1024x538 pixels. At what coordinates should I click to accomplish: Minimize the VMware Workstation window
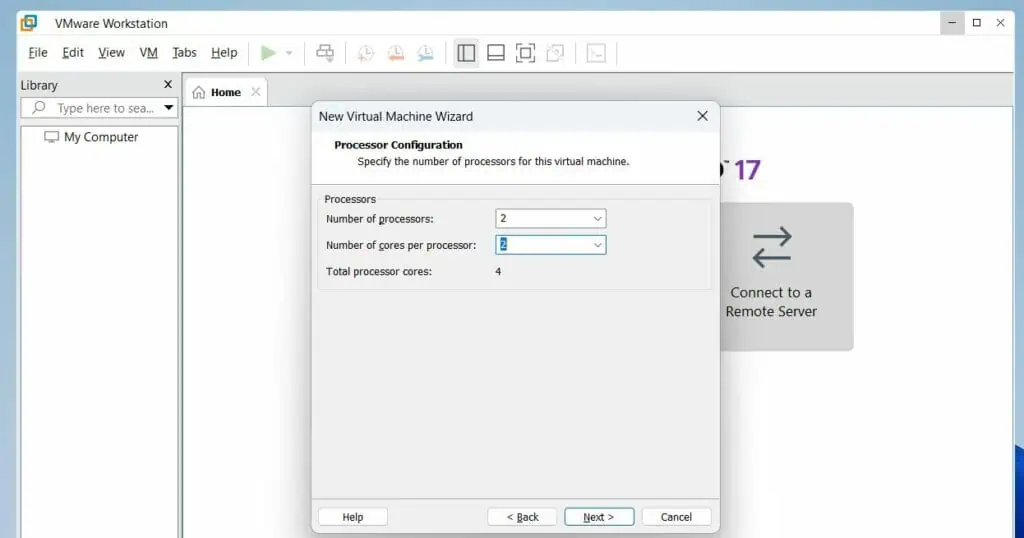coord(952,23)
